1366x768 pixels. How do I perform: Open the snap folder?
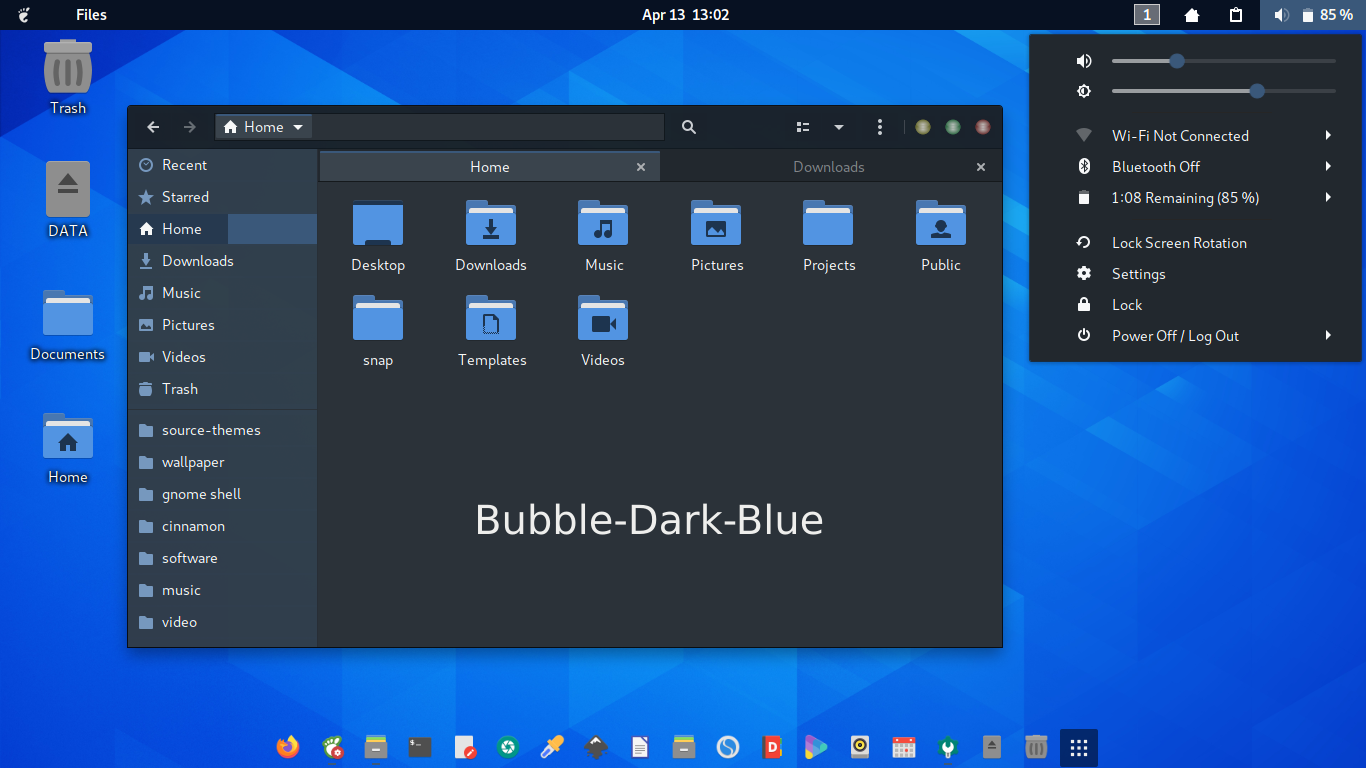[x=378, y=318]
